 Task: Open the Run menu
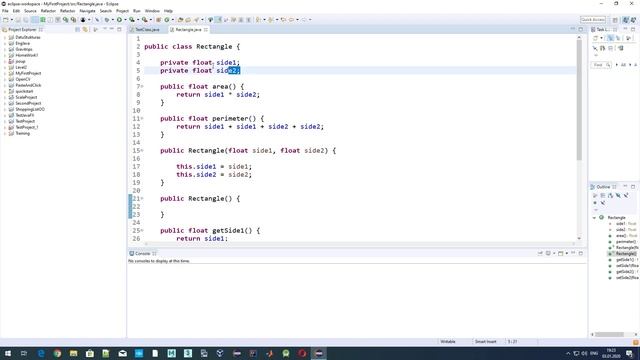[x=137, y=11]
